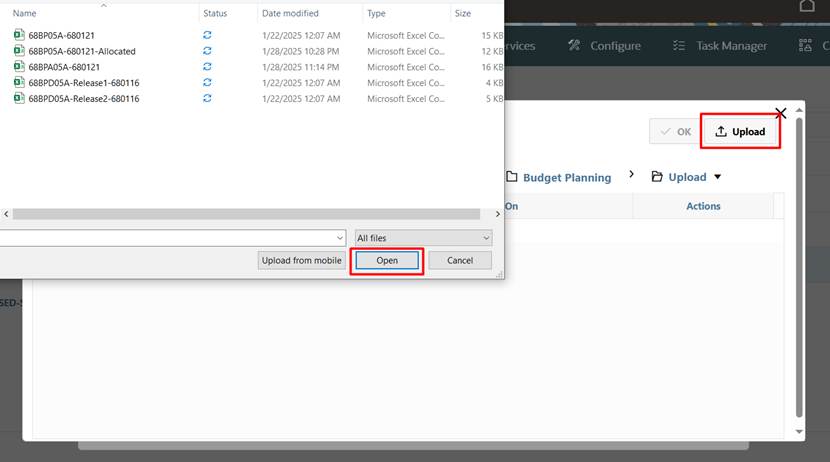The width and height of the screenshot is (830, 462).
Task: Click the Task Manager checklist icon
Action: pyautogui.click(x=679, y=46)
